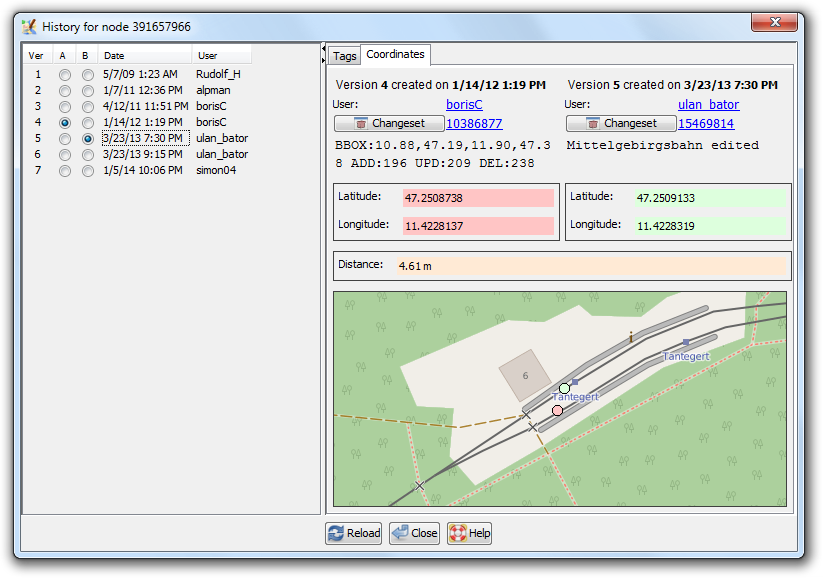Choose version 2 radio in column A
Viewport: 823px width, 578px height.
(65, 91)
